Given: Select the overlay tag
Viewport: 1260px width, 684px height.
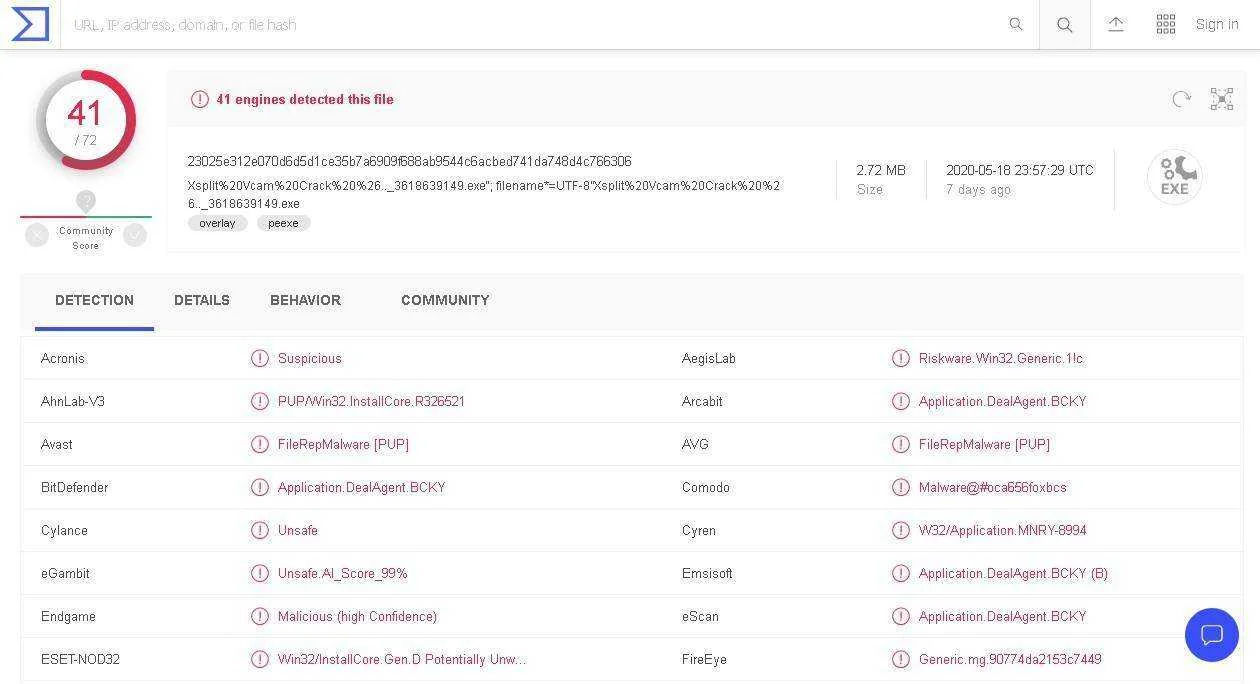Looking at the screenshot, I should 217,223.
